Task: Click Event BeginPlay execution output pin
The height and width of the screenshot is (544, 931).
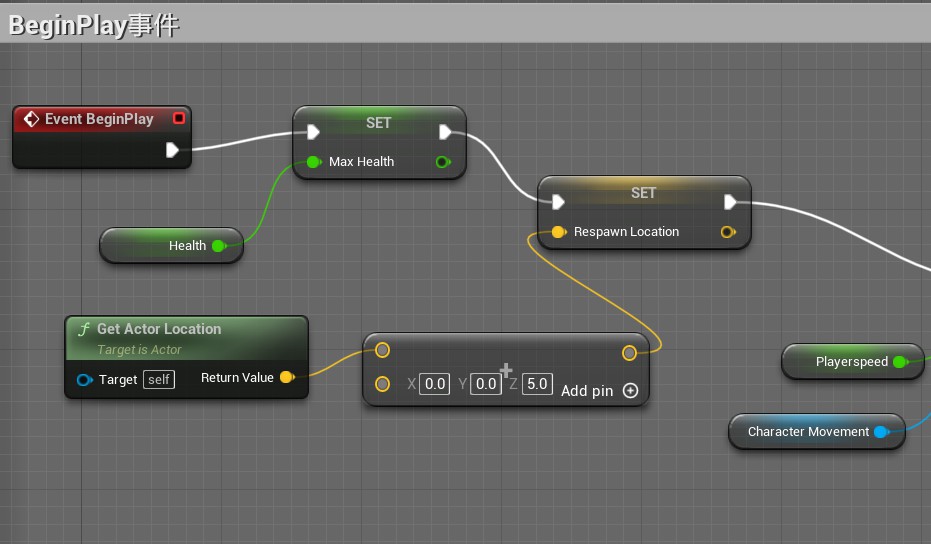Action: pyautogui.click(x=172, y=150)
